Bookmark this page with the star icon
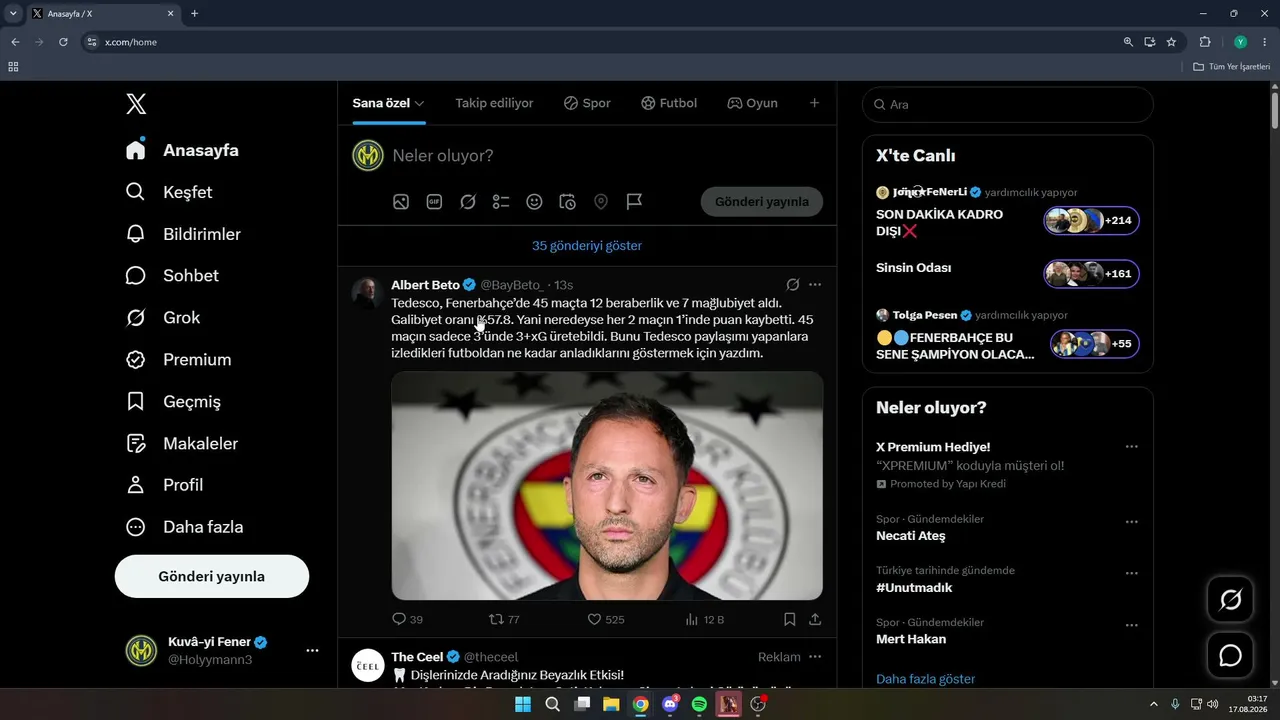The width and height of the screenshot is (1280, 720). point(1171,42)
